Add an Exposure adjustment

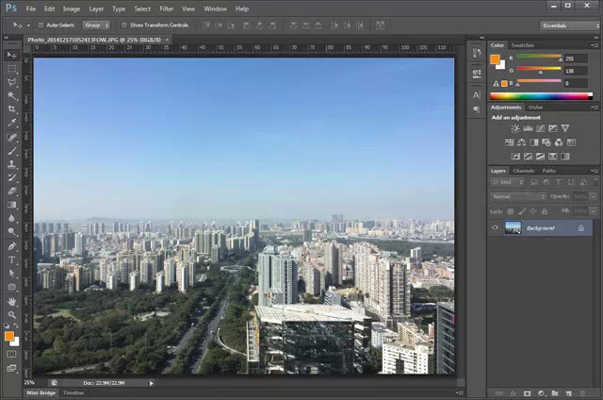(553, 128)
